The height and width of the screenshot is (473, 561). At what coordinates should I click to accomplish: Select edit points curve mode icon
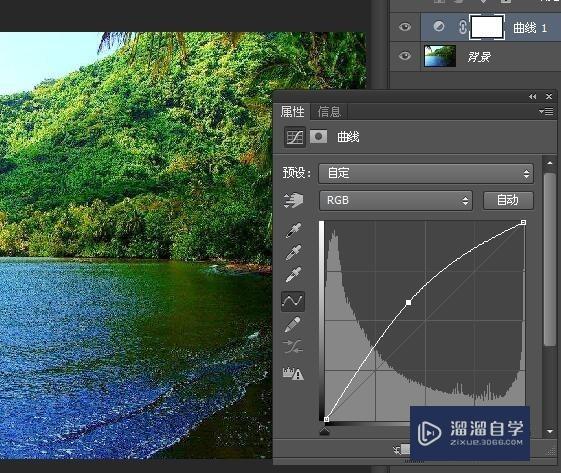coord(293,301)
